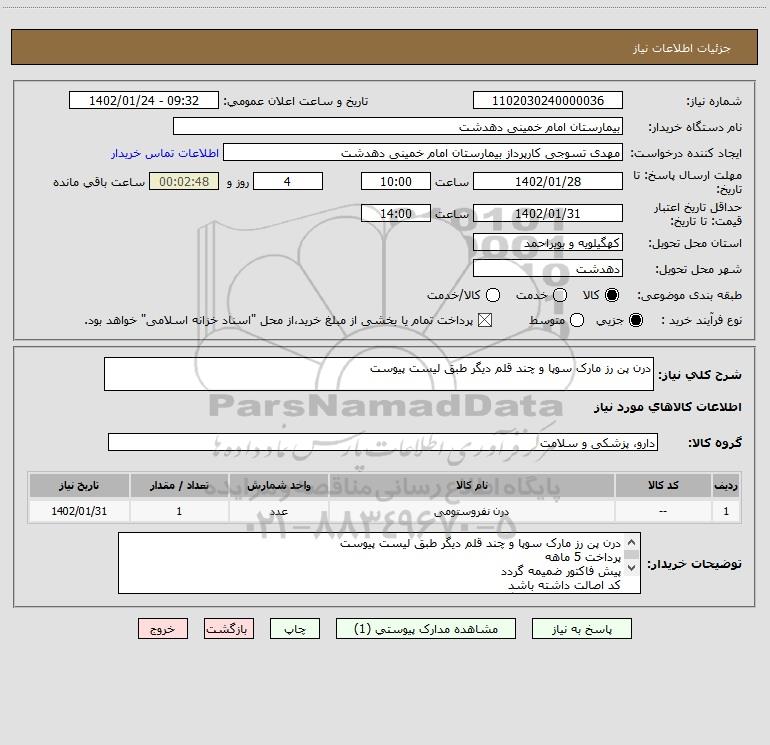Click the کد کالا column header
Image resolution: width=770 pixels, height=745 pixels.
663,485
